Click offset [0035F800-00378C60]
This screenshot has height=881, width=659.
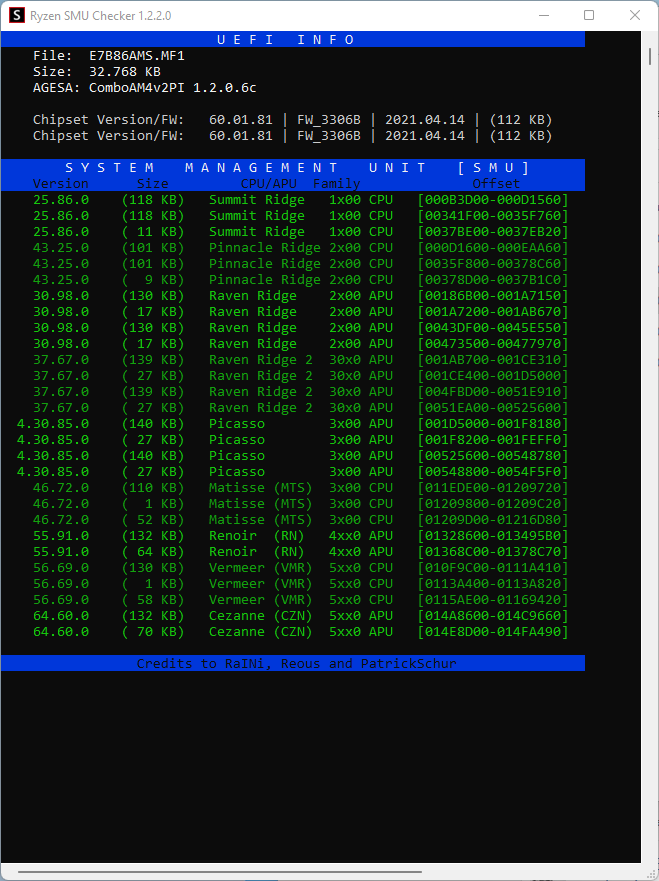pyautogui.click(x=493, y=264)
